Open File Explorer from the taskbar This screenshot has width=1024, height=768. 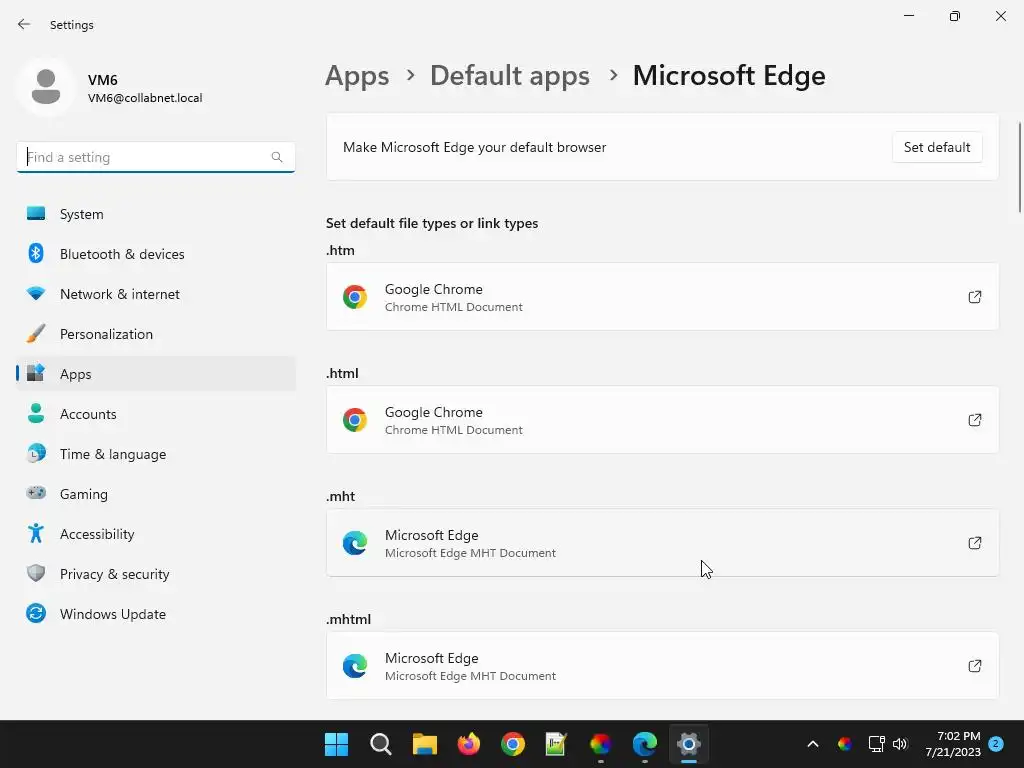click(424, 744)
